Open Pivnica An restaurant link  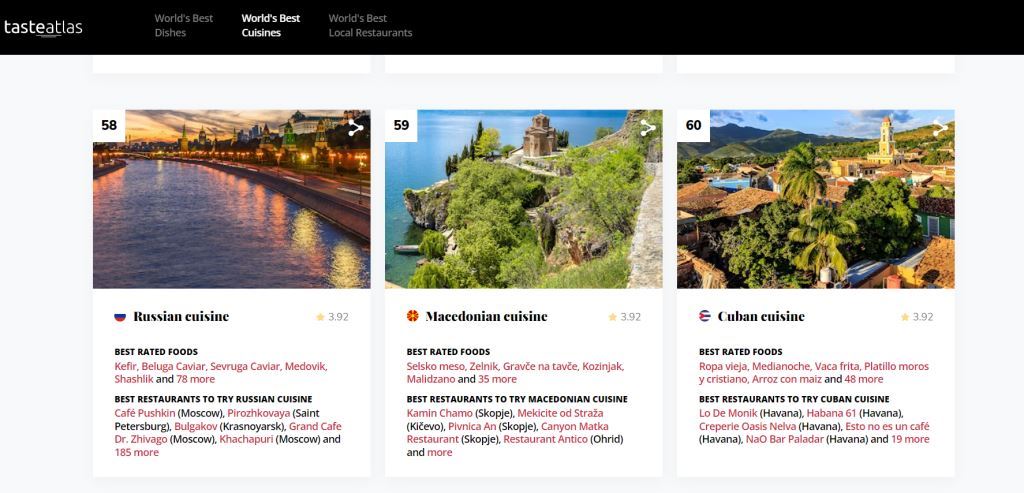tap(472, 426)
